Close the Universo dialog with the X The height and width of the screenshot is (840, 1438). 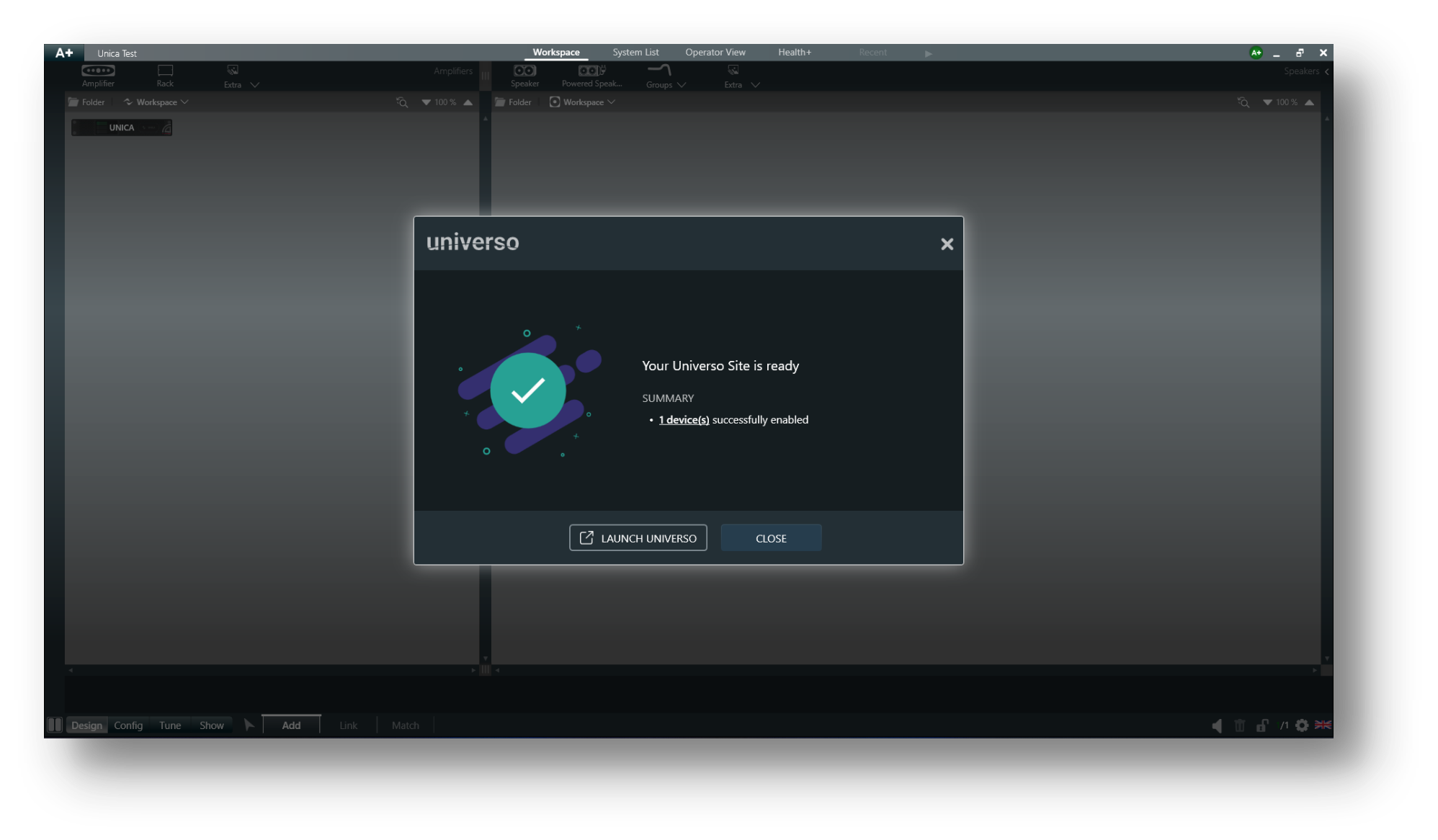click(947, 244)
